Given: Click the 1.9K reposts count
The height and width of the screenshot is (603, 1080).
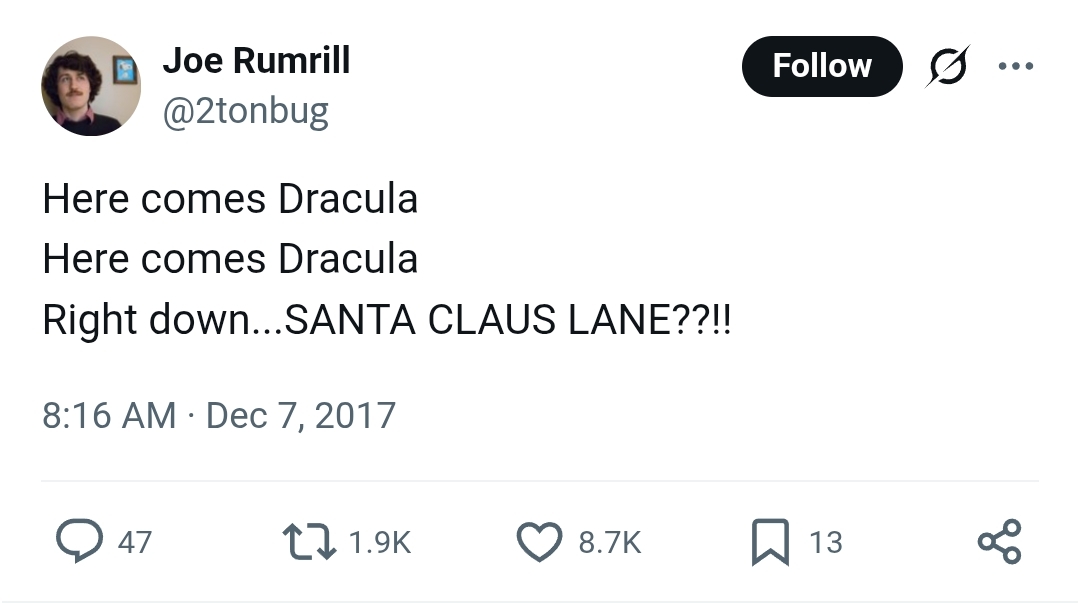Looking at the screenshot, I should 380,543.
